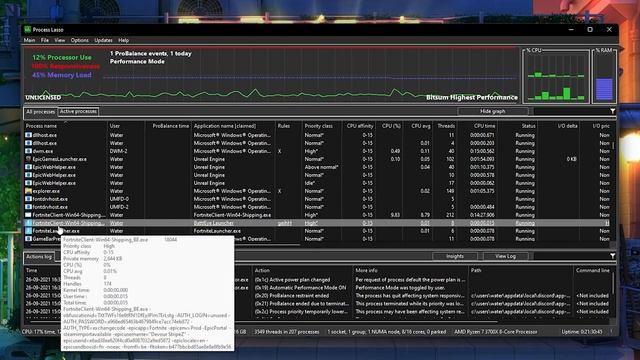This screenshot has height=360, width=640.
Task: Click the '12% Processor Use' graph label
Action: (x=62, y=58)
